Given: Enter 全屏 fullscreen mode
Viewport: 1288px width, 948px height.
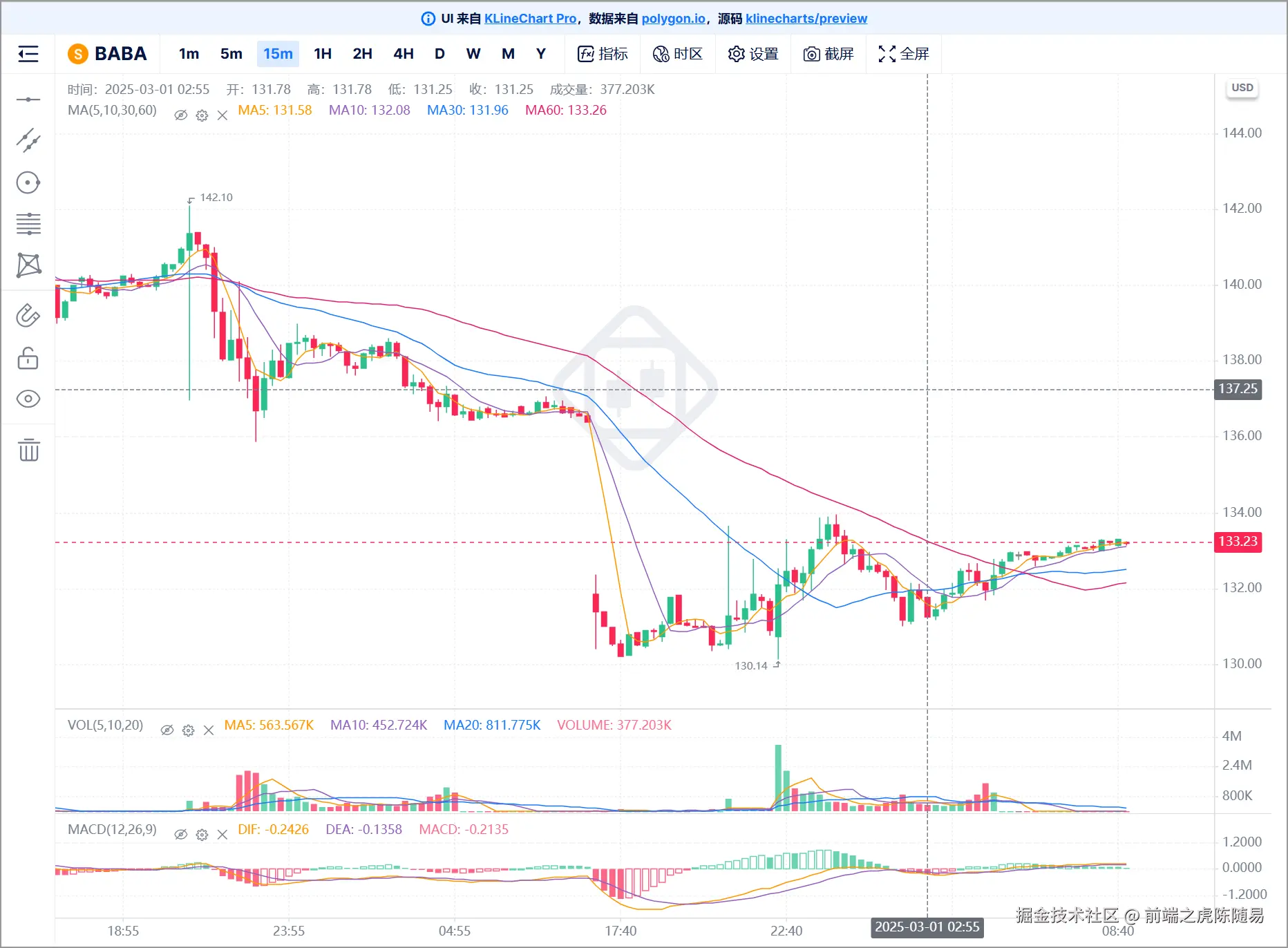Looking at the screenshot, I should coord(904,54).
